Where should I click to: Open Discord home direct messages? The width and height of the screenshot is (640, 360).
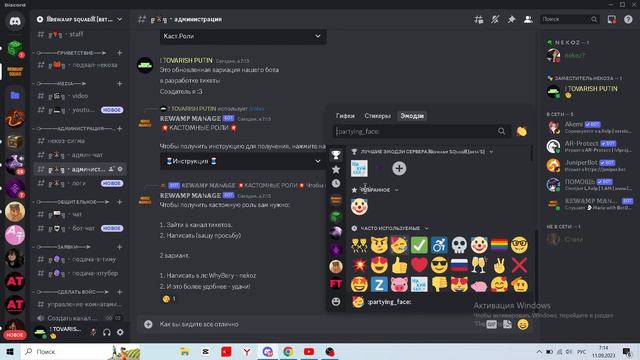click(x=15, y=21)
